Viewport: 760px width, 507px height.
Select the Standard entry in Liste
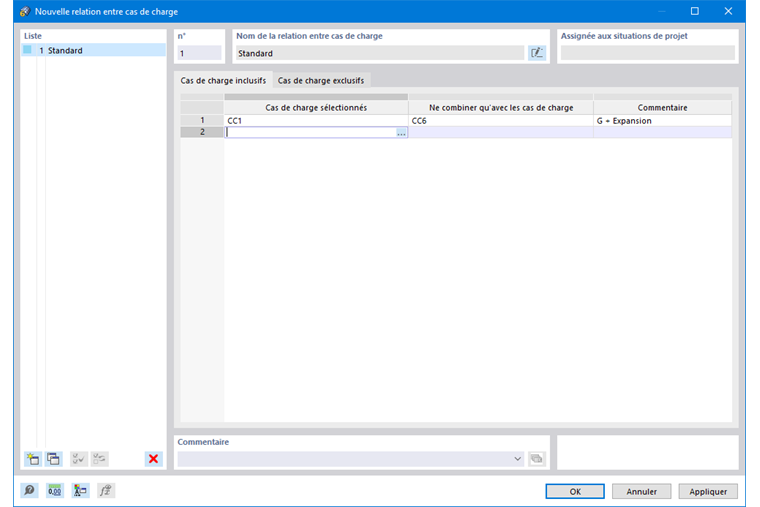94,50
